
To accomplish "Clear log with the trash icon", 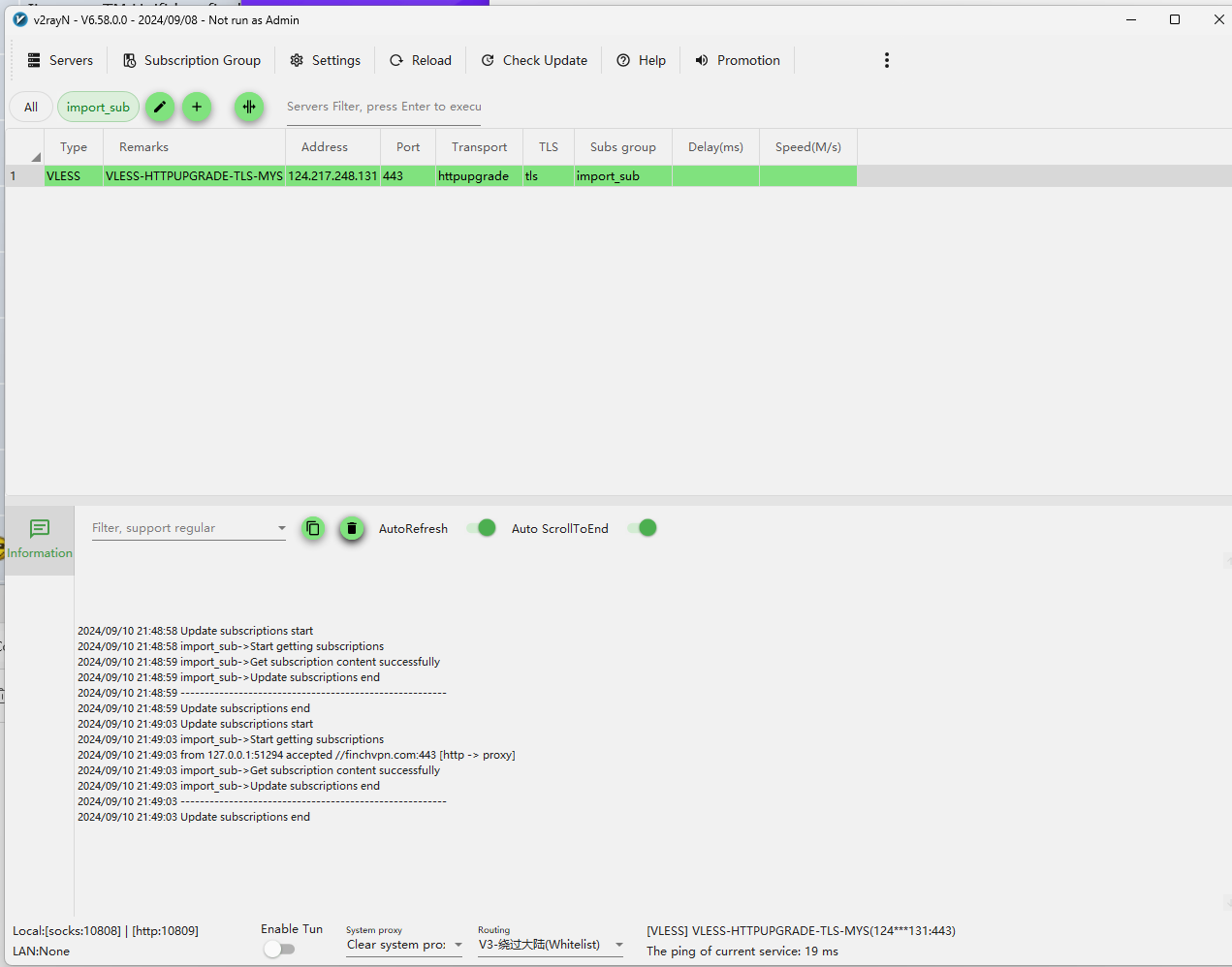I will point(352,528).
